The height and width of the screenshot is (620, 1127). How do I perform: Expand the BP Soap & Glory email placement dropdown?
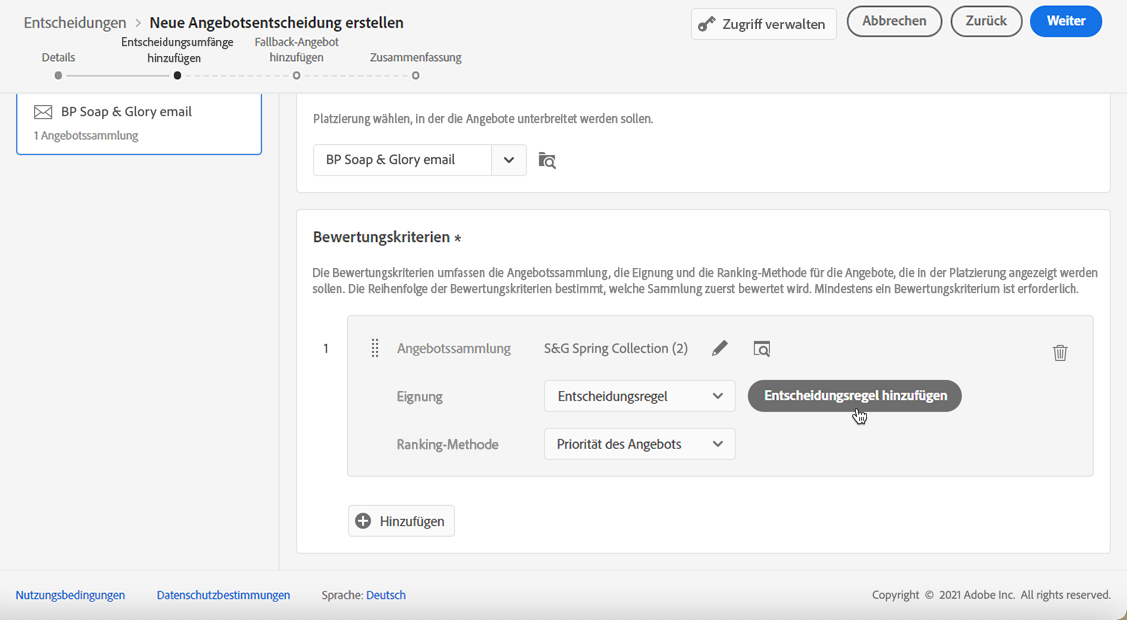coord(508,160)
